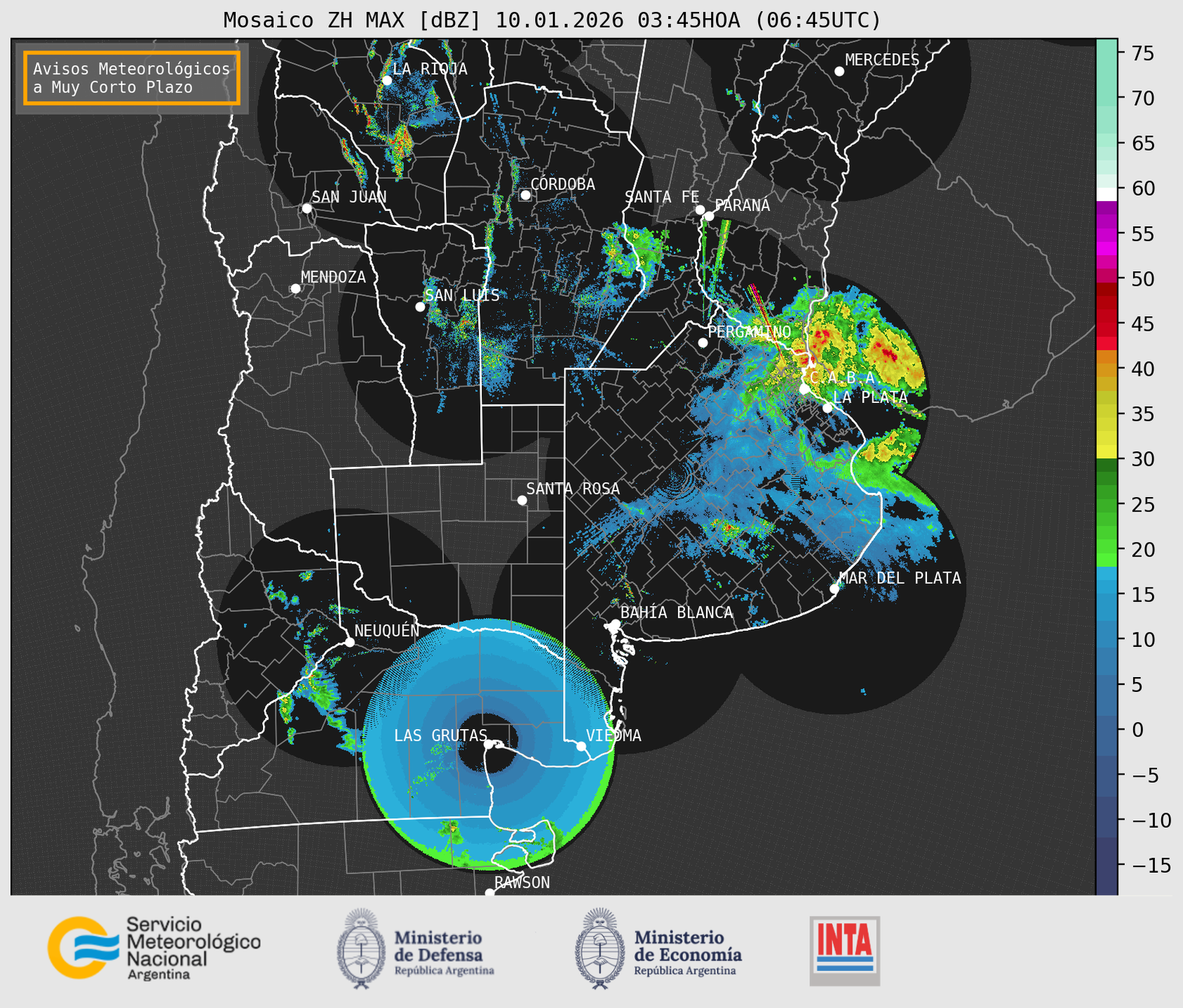The width and height of the screenshot is (1183, 1008).
Task: Click the MERCEDES label text
Action: pyautogui.click(x=882, y=60)
